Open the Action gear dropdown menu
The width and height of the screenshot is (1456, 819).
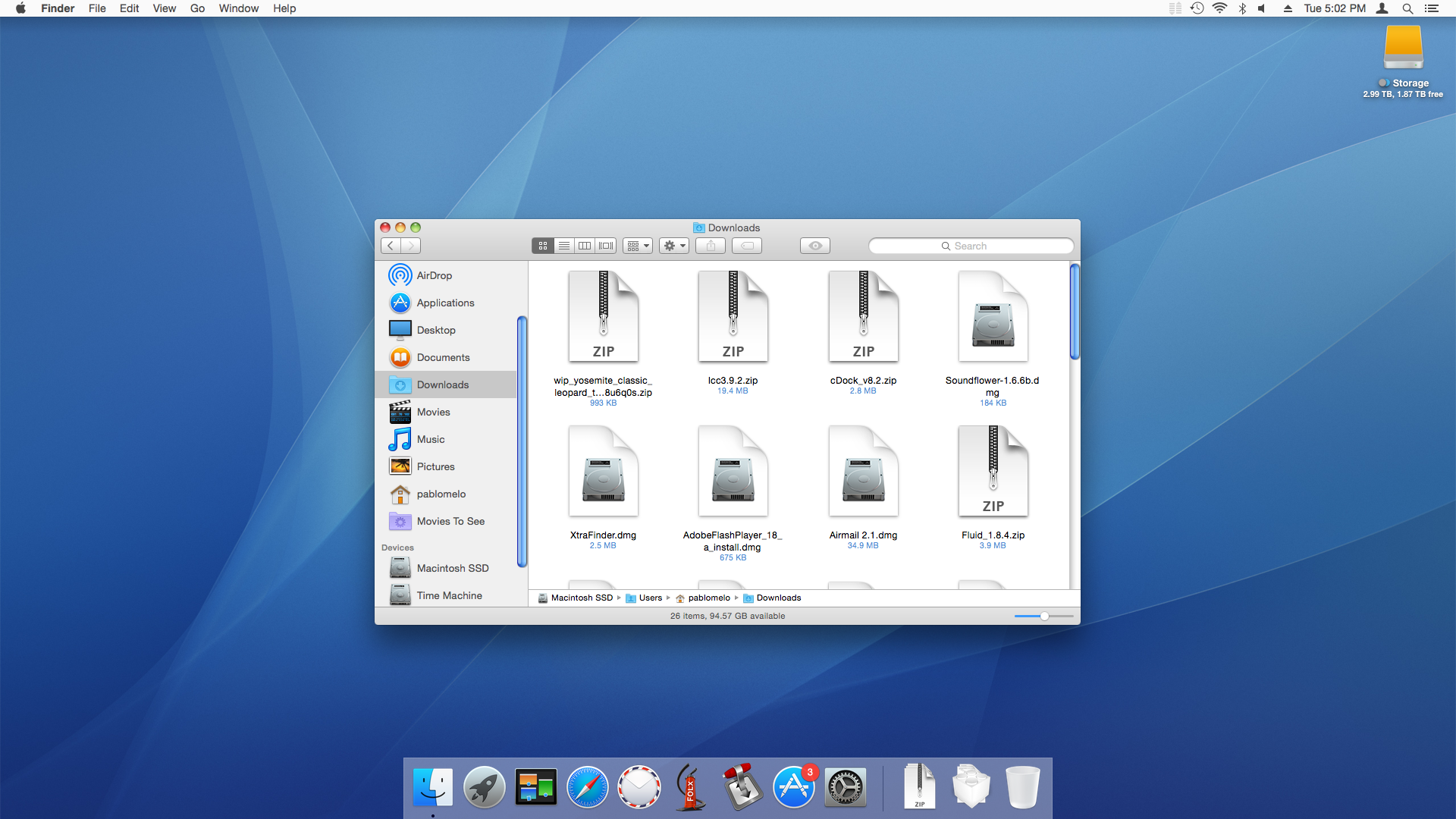[674, 246]
